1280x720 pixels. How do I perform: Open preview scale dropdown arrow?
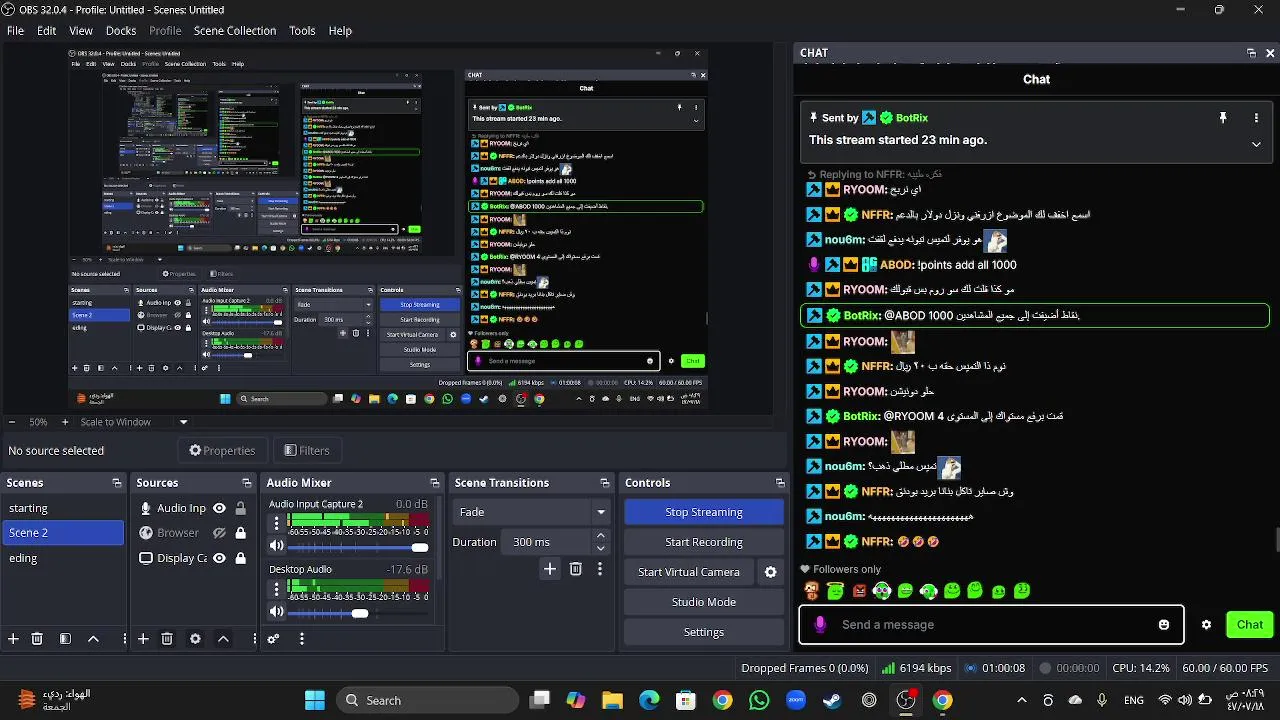click(183, 422)
